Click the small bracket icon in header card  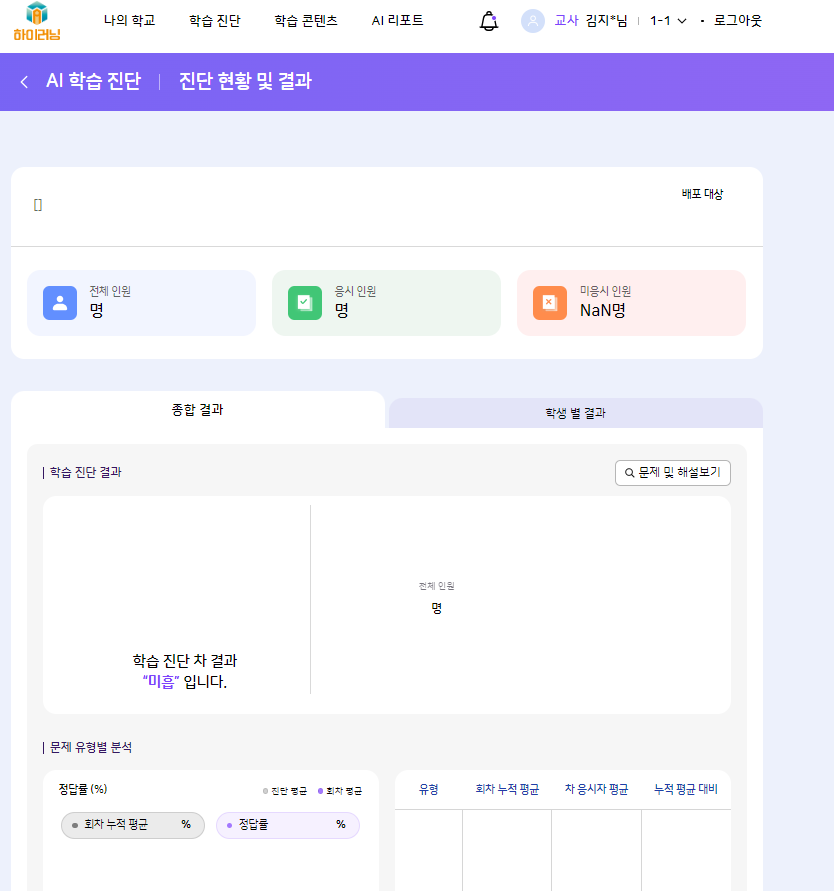click(x=38, y=205)
